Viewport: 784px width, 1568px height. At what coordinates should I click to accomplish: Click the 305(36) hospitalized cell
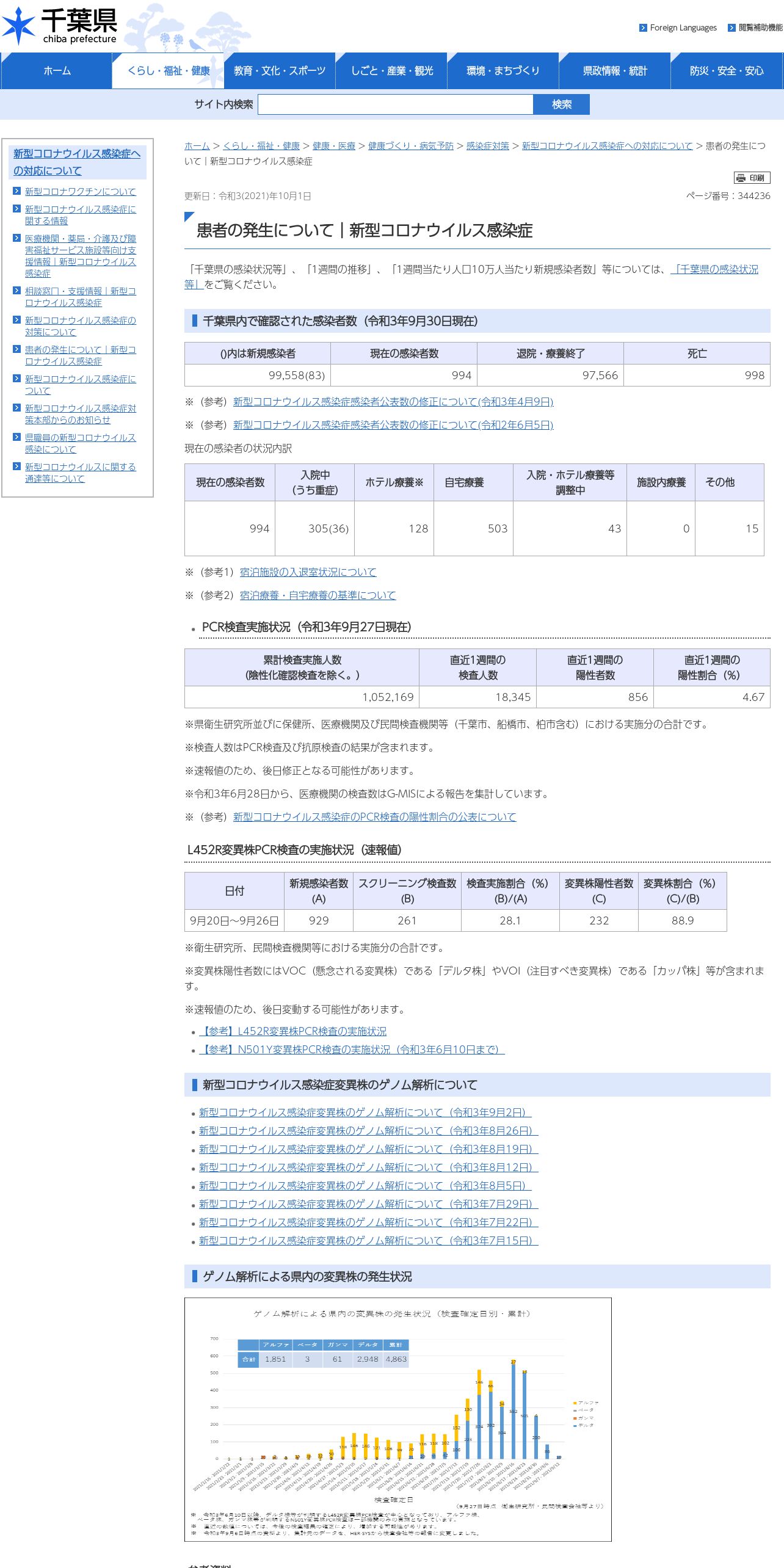(315, 528)
